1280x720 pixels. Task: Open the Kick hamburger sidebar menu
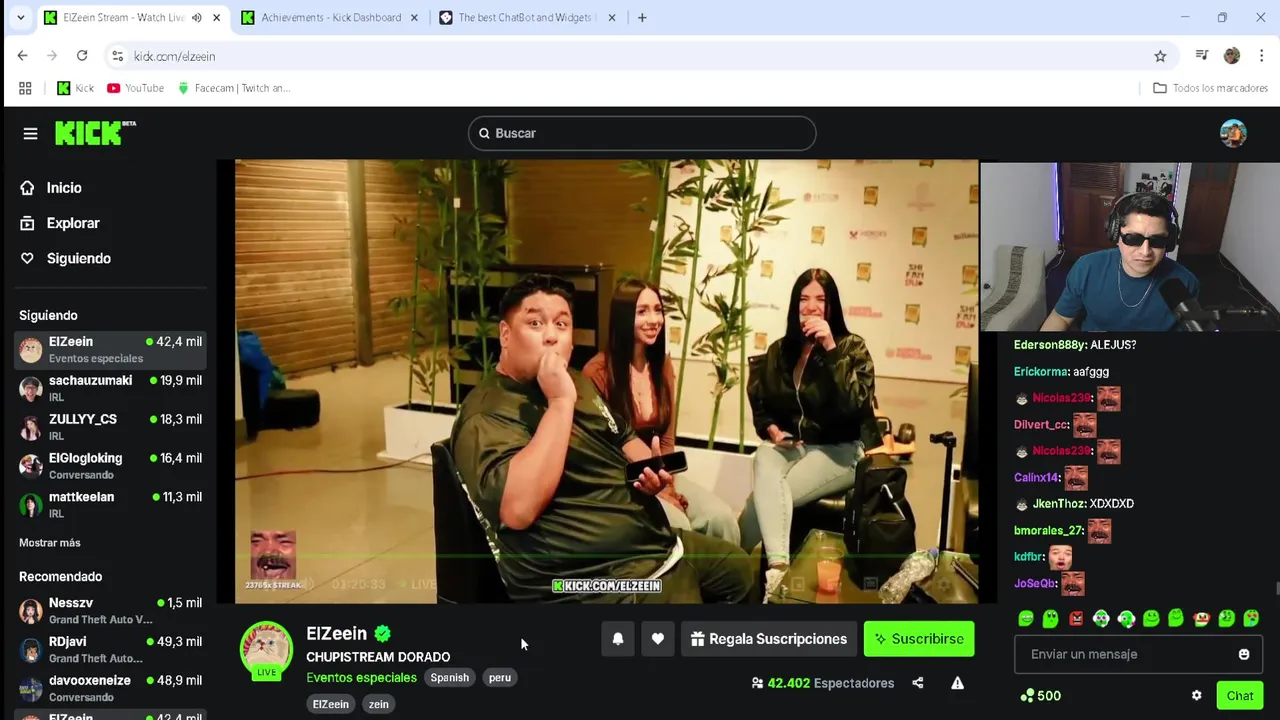click(x=30, y=133)
